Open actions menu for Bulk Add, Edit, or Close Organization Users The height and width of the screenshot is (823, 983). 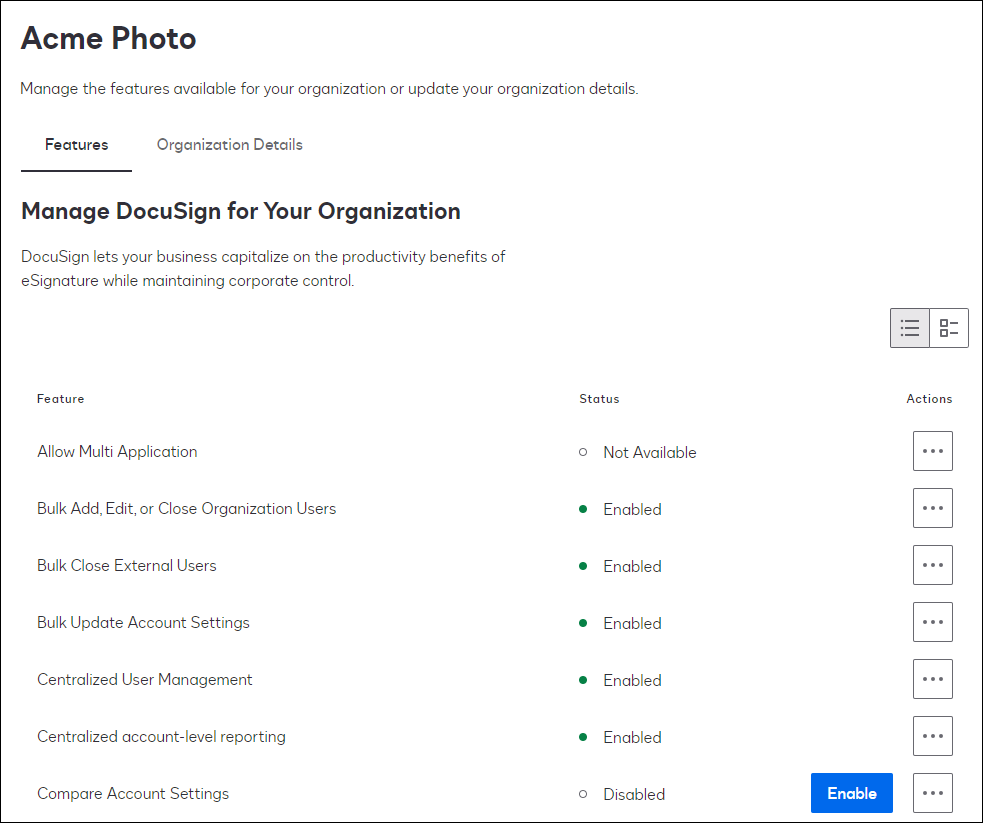pyautogui.click(x=932, y=508)
